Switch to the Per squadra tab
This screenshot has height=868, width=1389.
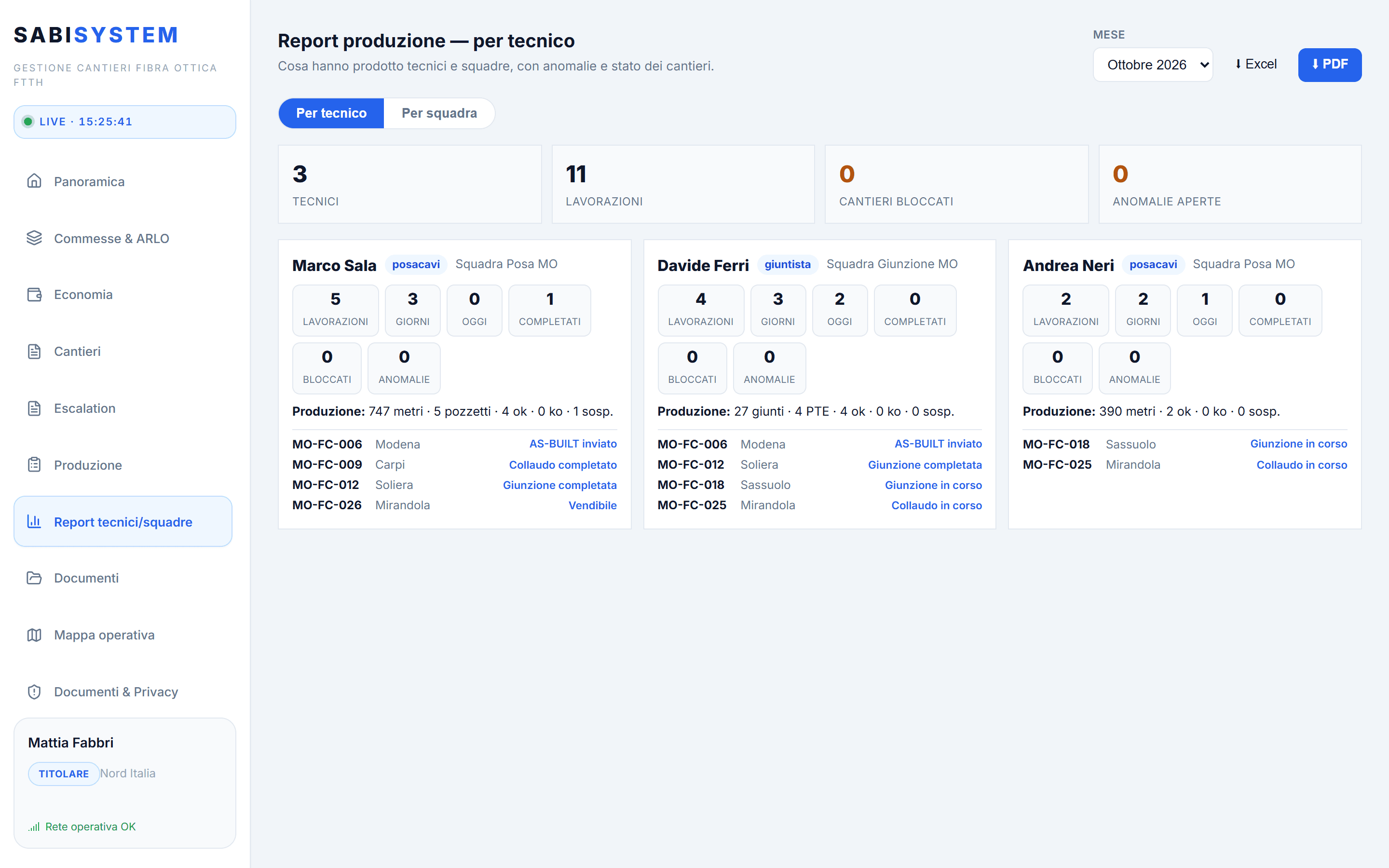439,113
